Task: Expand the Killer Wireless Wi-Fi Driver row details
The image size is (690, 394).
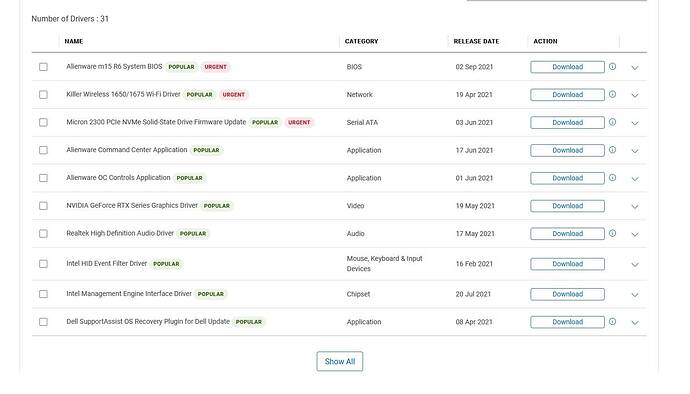Action: [635, 95]
